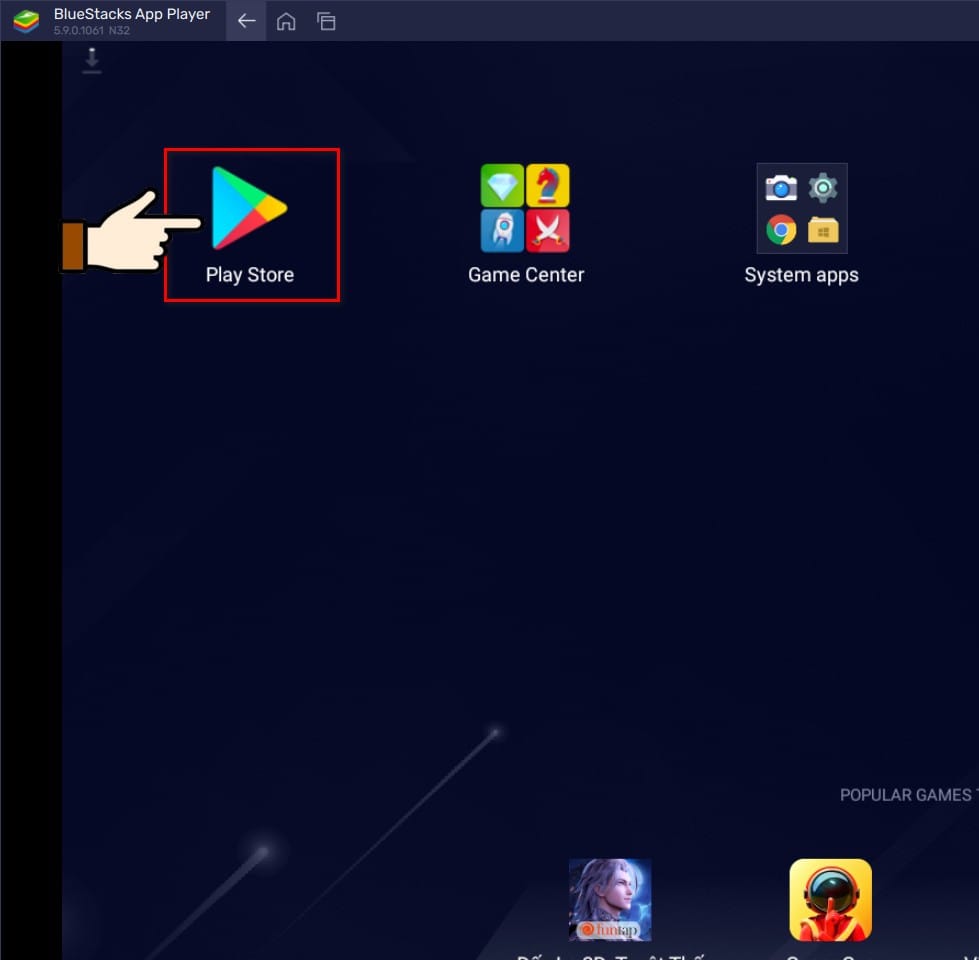
Task: Open Settings gear in System apps
Action: [x=823, y=187]
